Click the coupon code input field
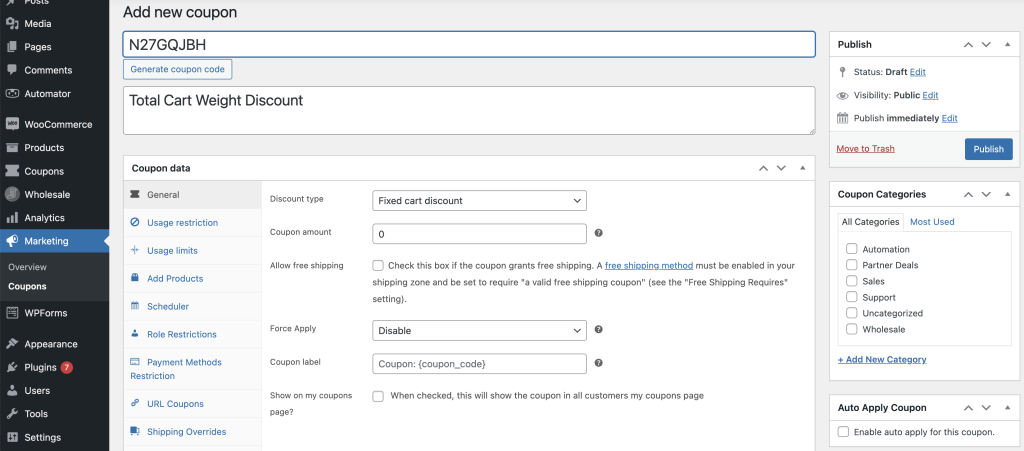 point(469,44)
